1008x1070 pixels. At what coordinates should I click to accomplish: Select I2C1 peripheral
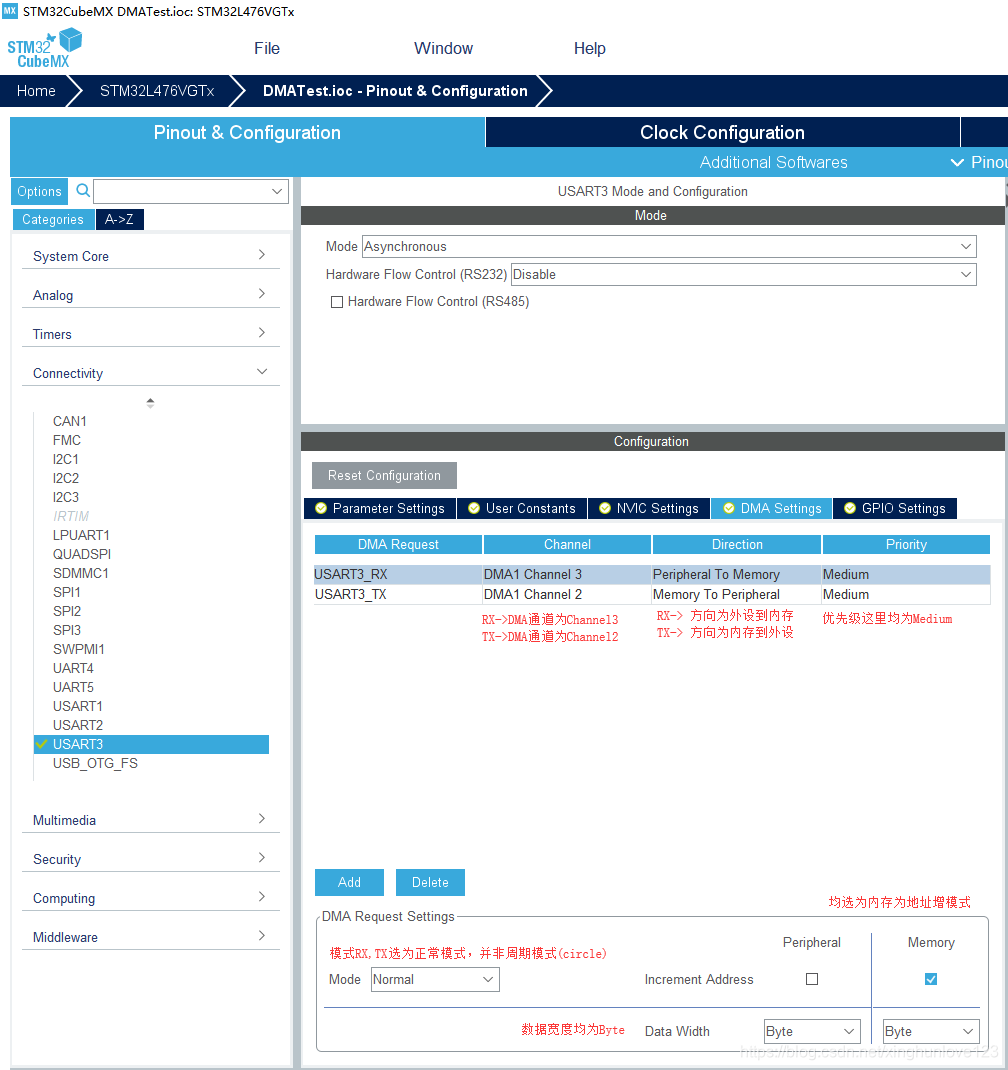[x=66, y=459]
